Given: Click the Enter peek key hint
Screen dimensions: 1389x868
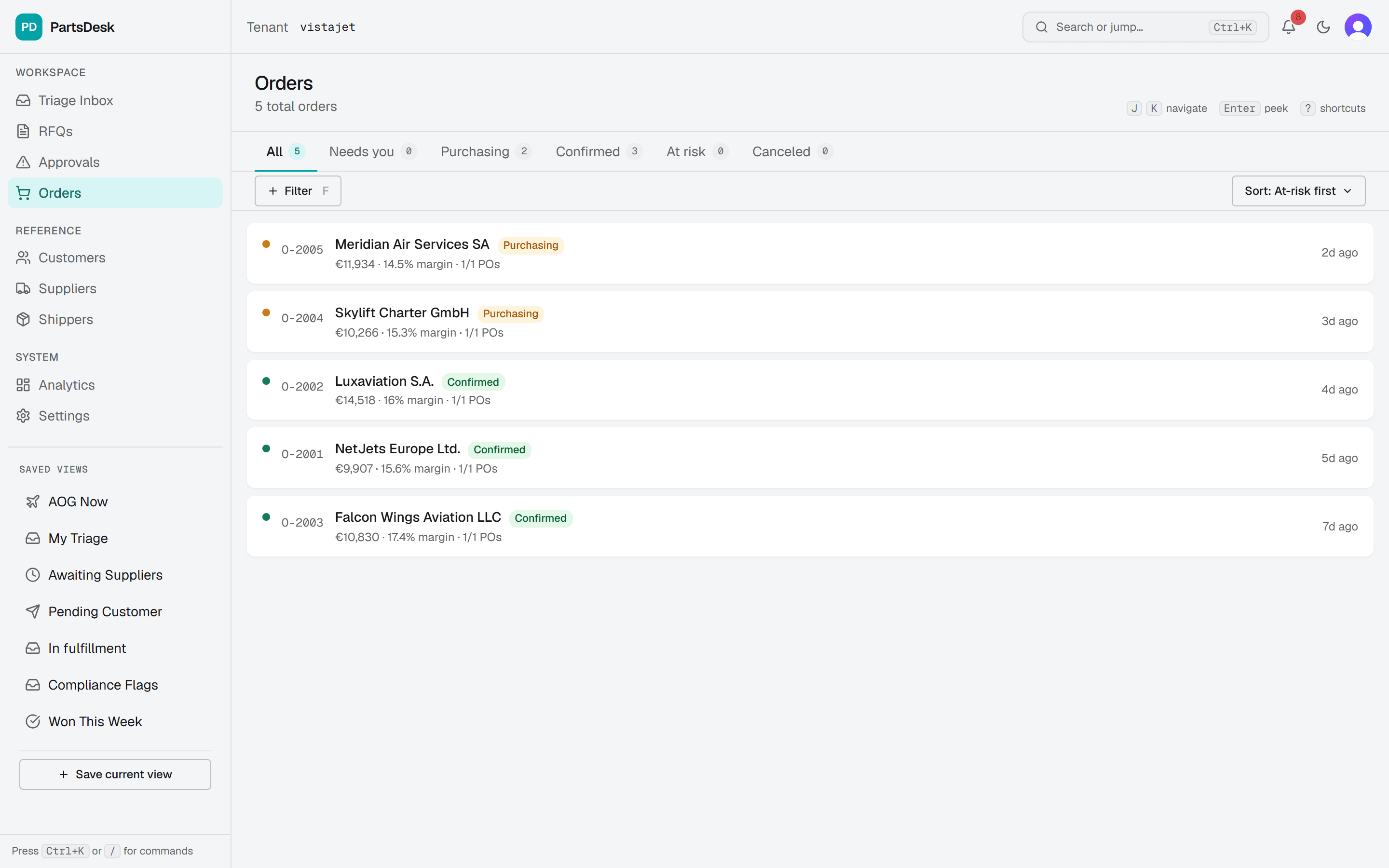Looking at the screenshot, I should tap(1239, 108).
